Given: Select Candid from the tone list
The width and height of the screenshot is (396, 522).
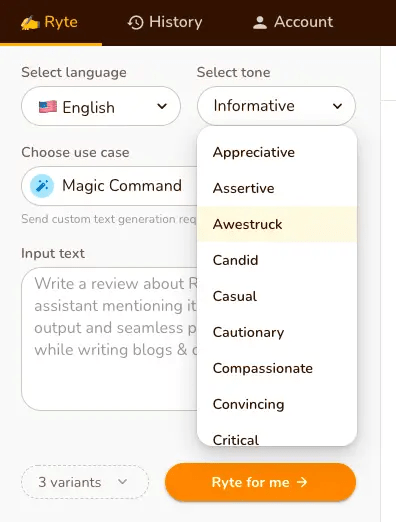Looking at the screenshot, I should click(277, 260).
